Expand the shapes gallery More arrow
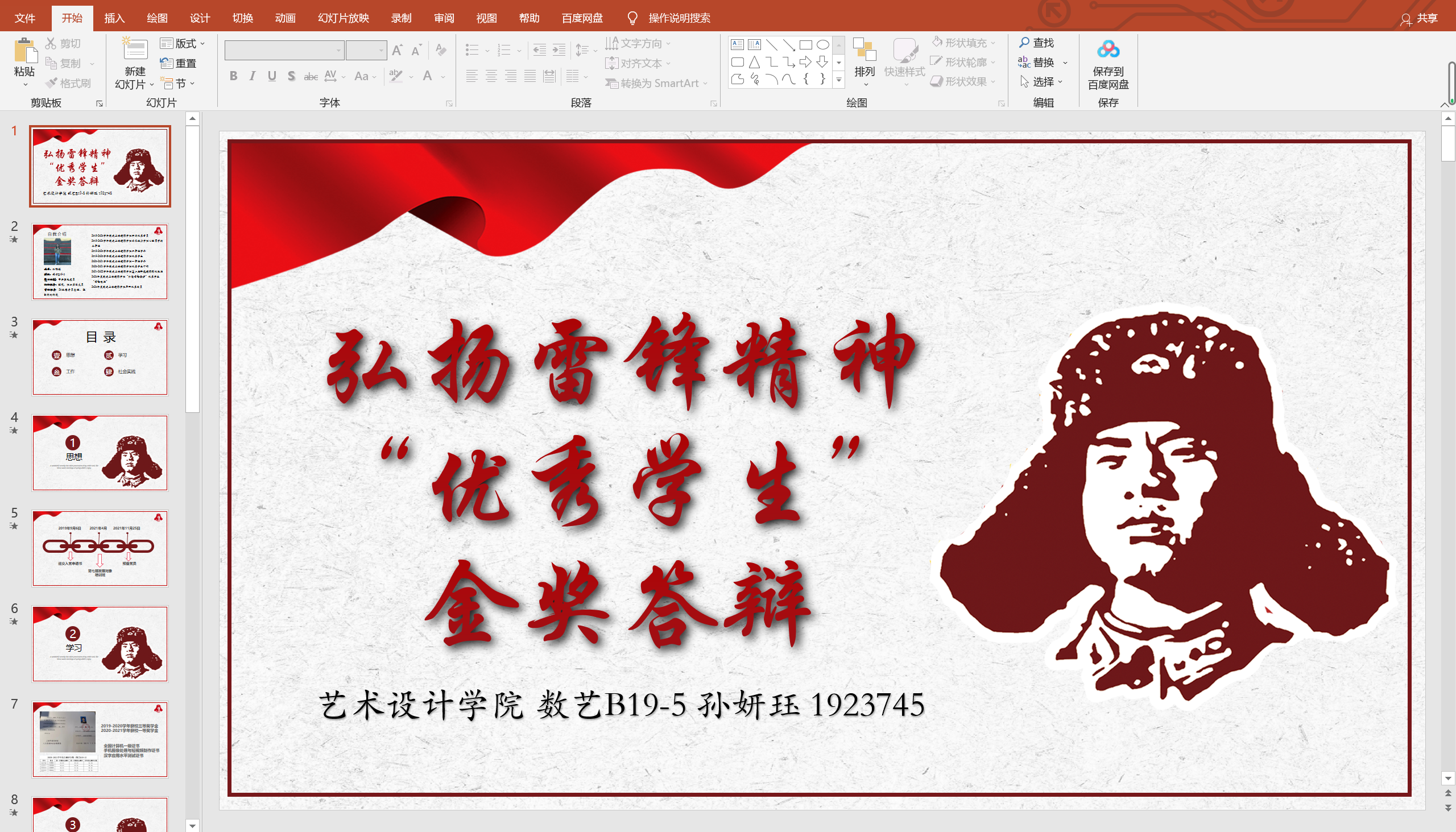The image size is (1456, 832). (x=839, y=80)
